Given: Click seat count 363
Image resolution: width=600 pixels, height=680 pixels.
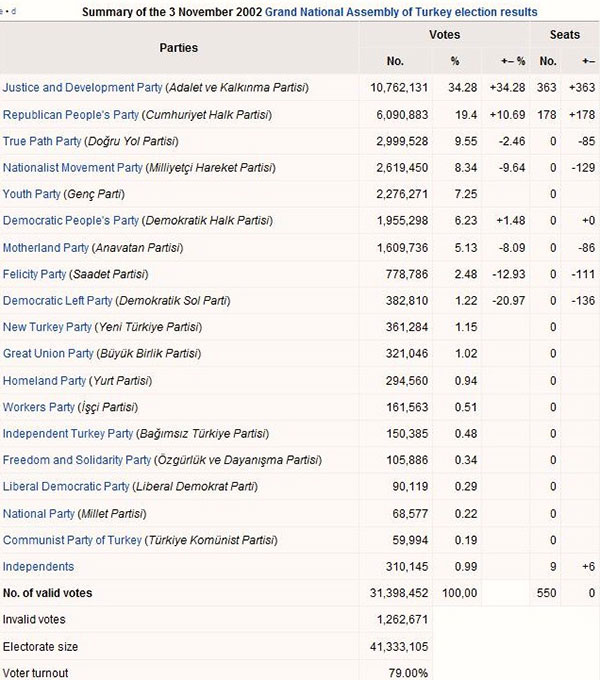Looking at the screenshot, I should (x=546, y=88).
